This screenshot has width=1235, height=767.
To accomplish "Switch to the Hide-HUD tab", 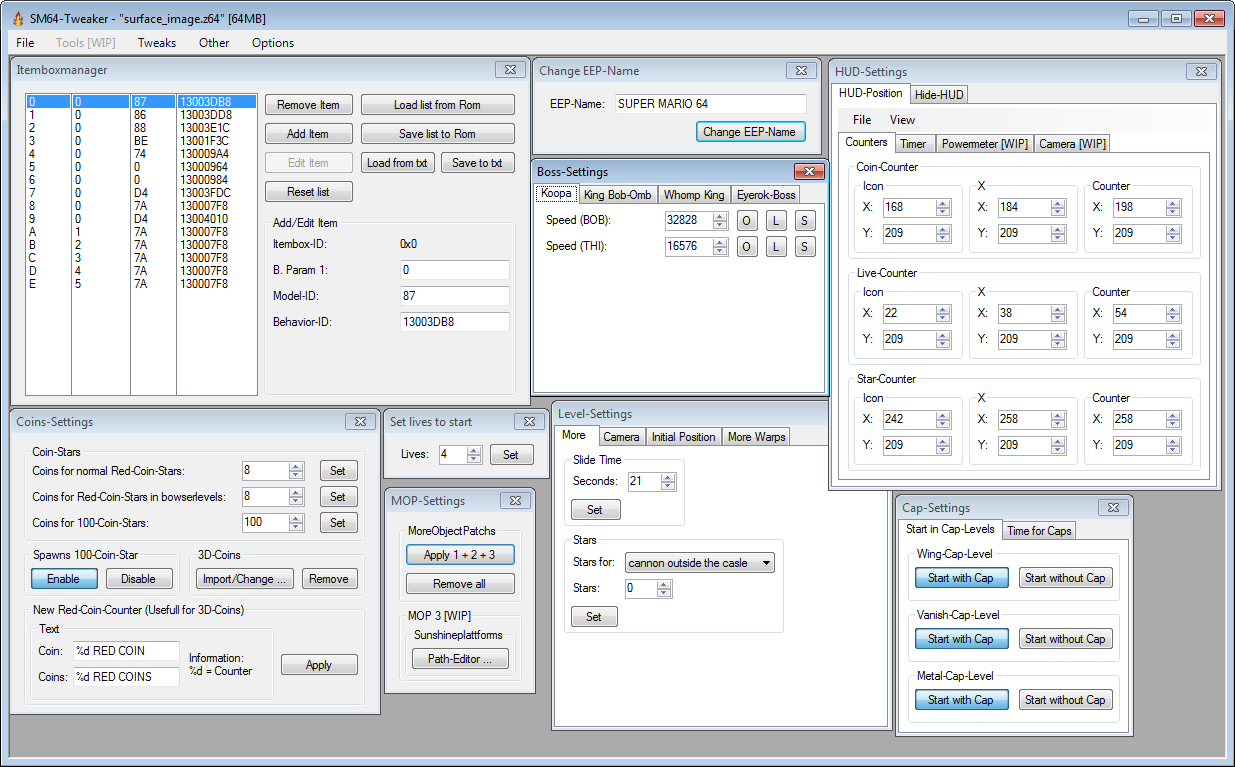I will 939,94.
